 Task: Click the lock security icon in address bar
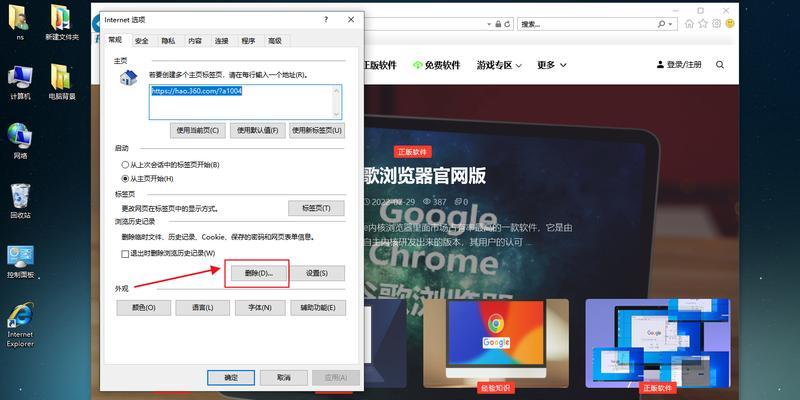tap(498, 24)
